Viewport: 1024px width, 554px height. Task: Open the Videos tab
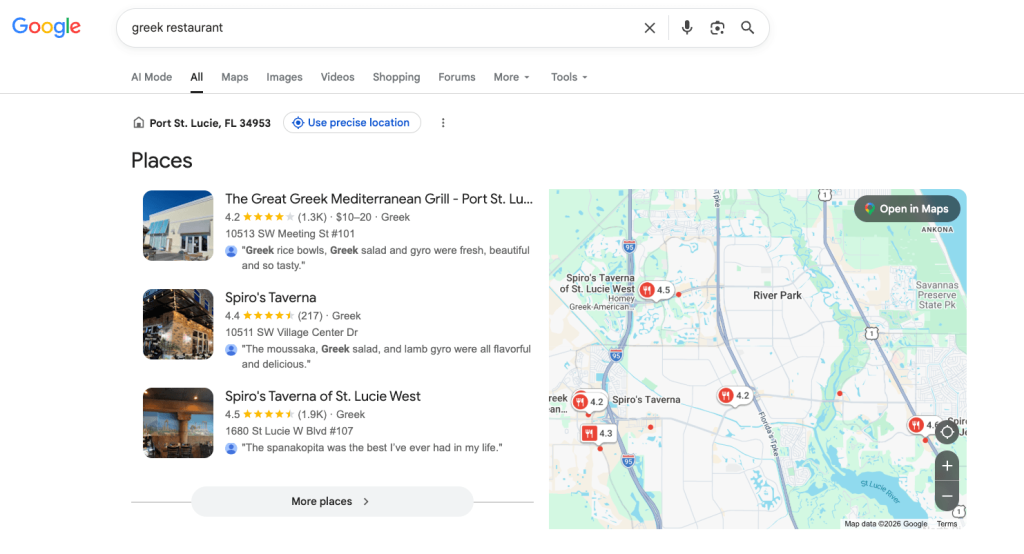(x=337, y=77)
